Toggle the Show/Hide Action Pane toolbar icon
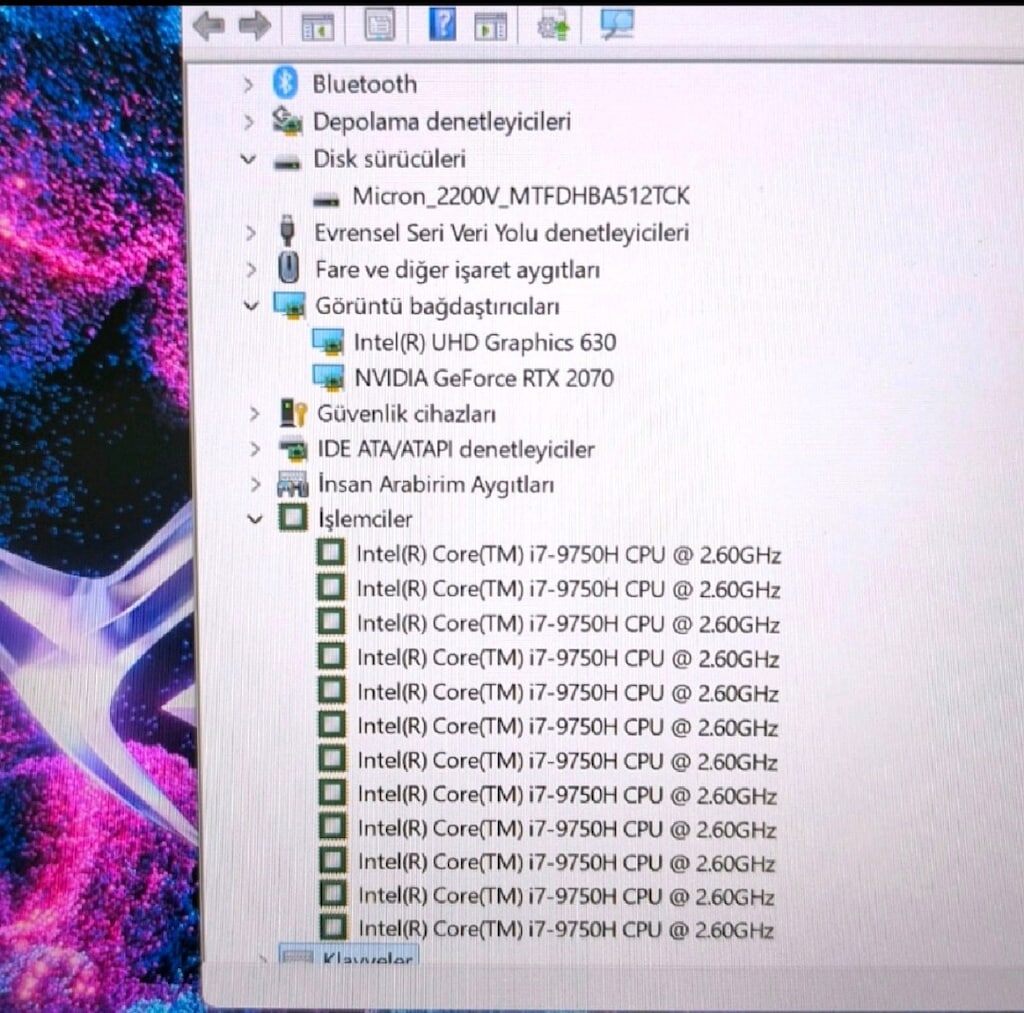The image size is (1024, 1013). (x=490, y=27)
